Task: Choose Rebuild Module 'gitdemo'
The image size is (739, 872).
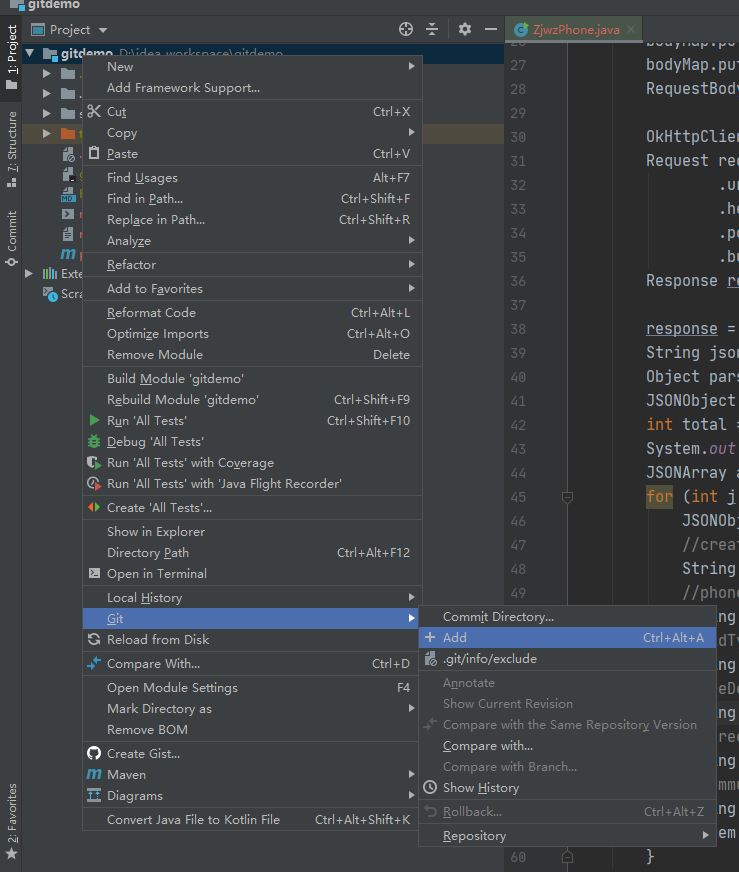Action: pyautogui.click(x=252, y=400)
